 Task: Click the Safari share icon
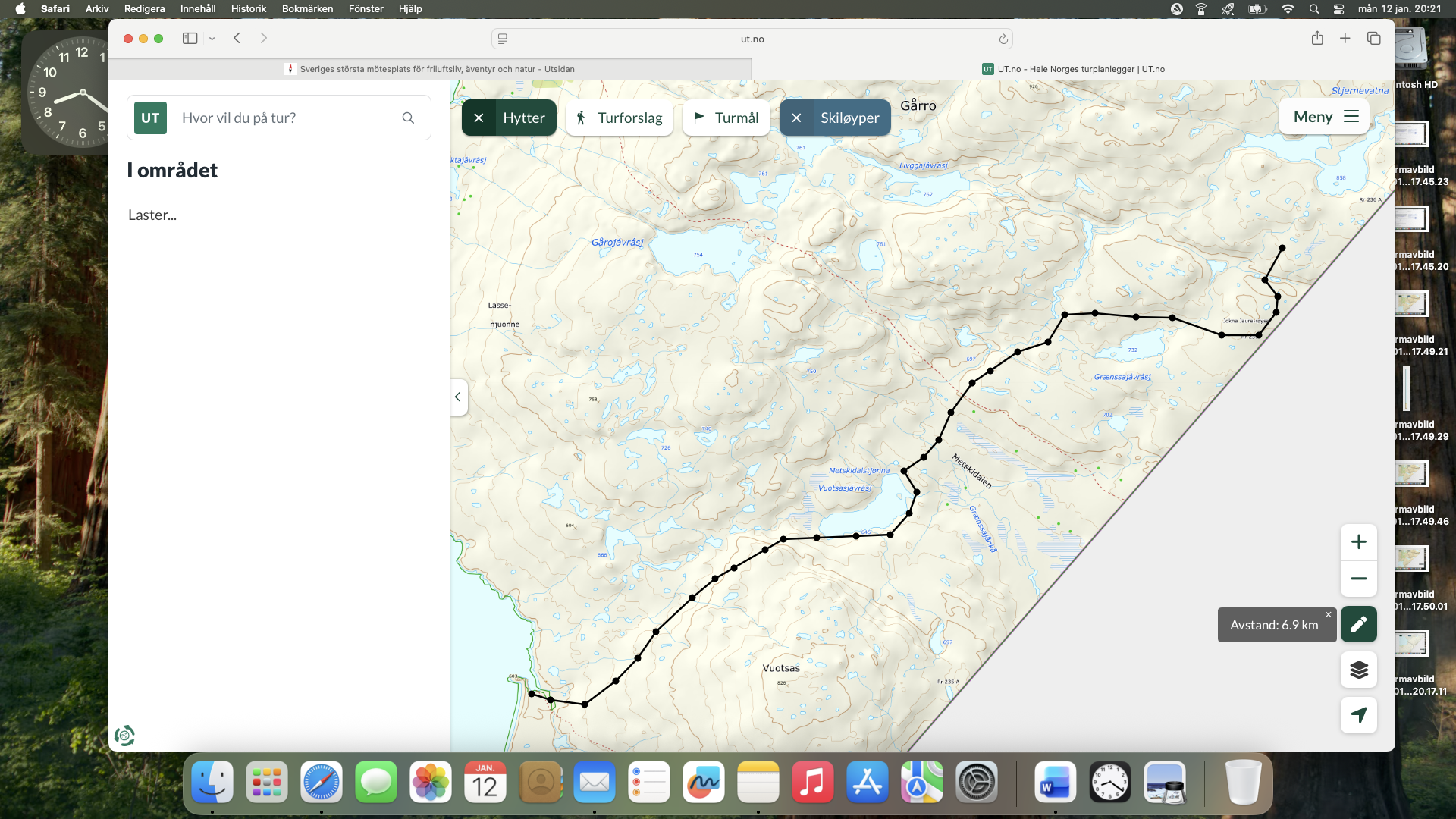coord(1317,38)
